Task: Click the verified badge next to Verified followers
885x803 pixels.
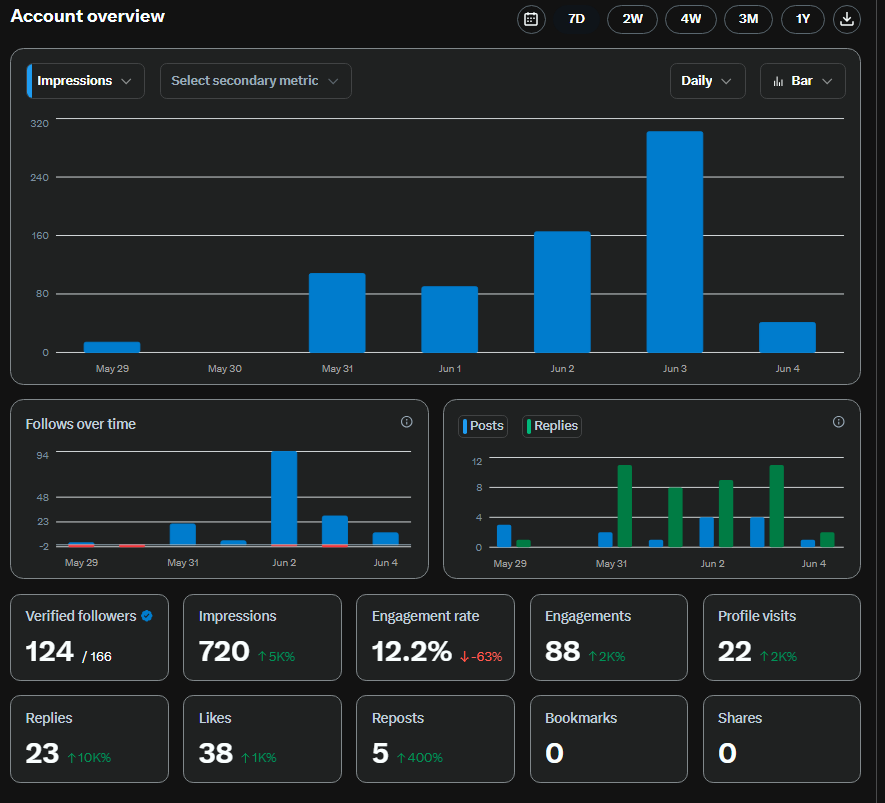Action: pyautogui.click(x=147, y=616)
